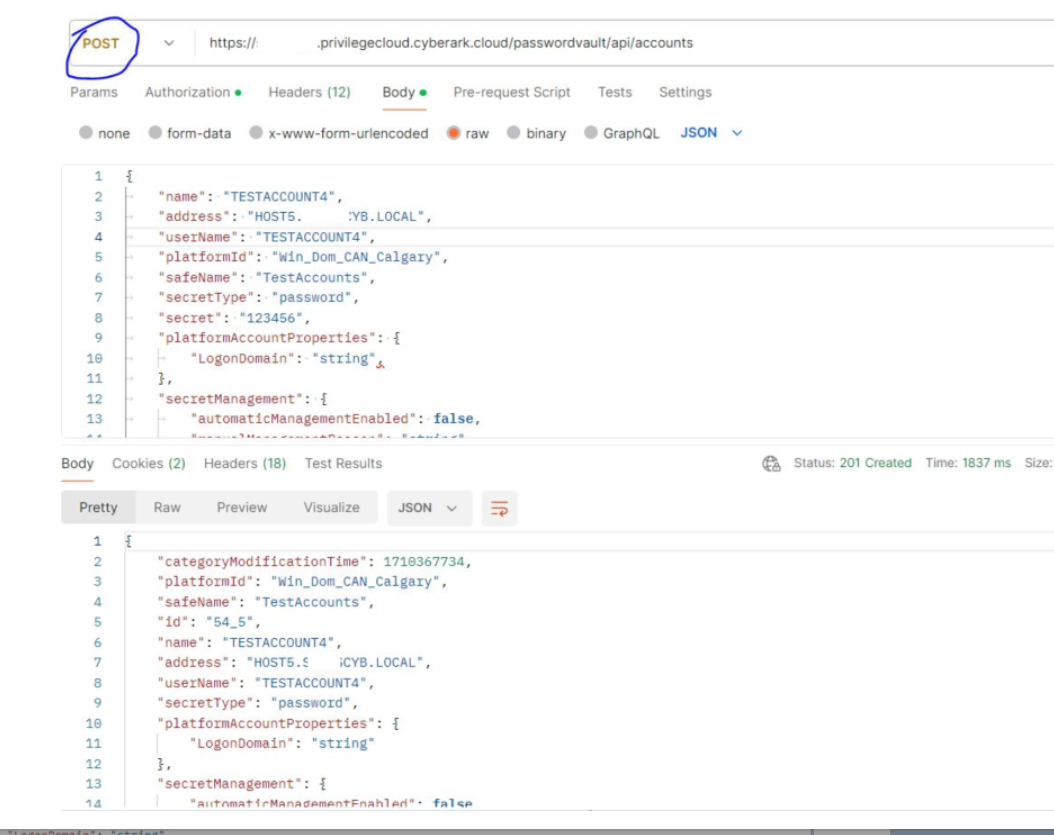The height and width of the screenshot is (835, 1054).
Task: Select the form-data radio button
Action: click(155, 132)
